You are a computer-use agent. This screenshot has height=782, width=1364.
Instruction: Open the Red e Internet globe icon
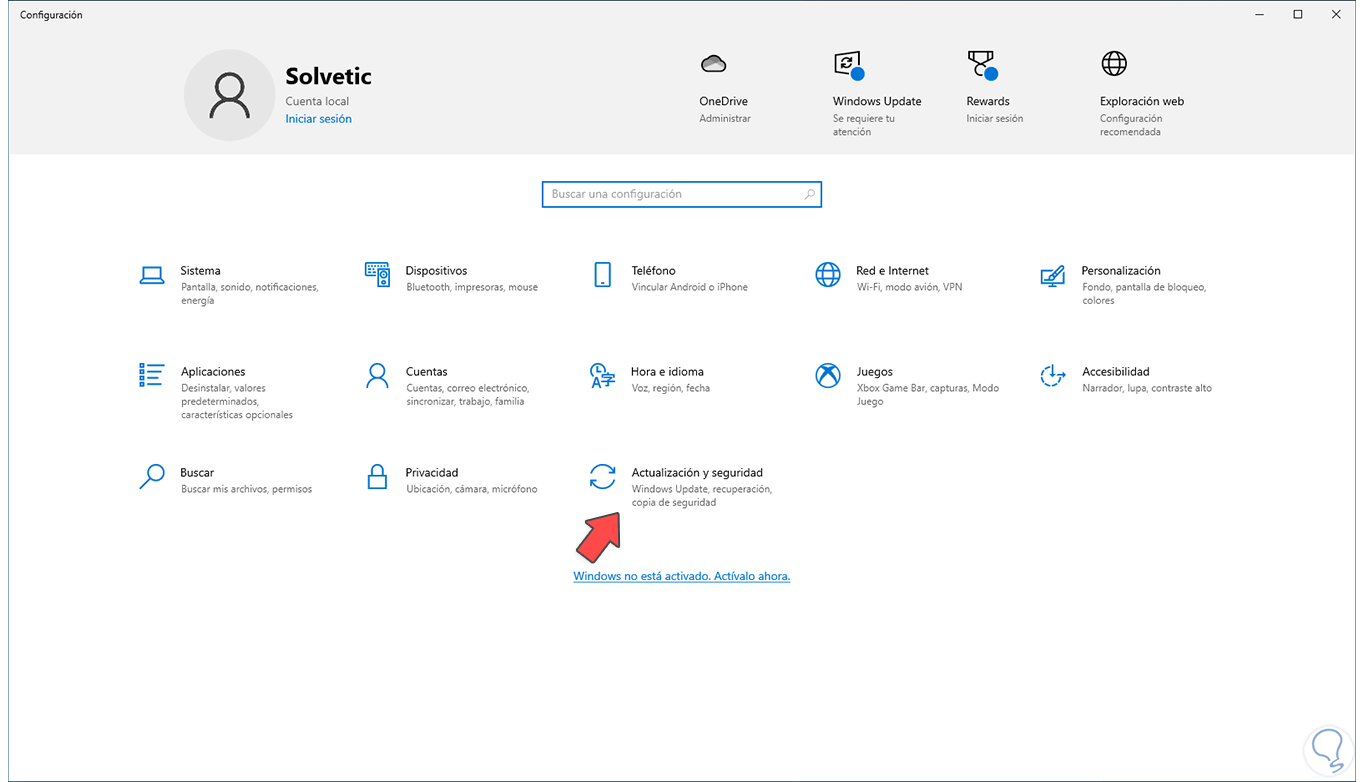click(x=828, y=275)
